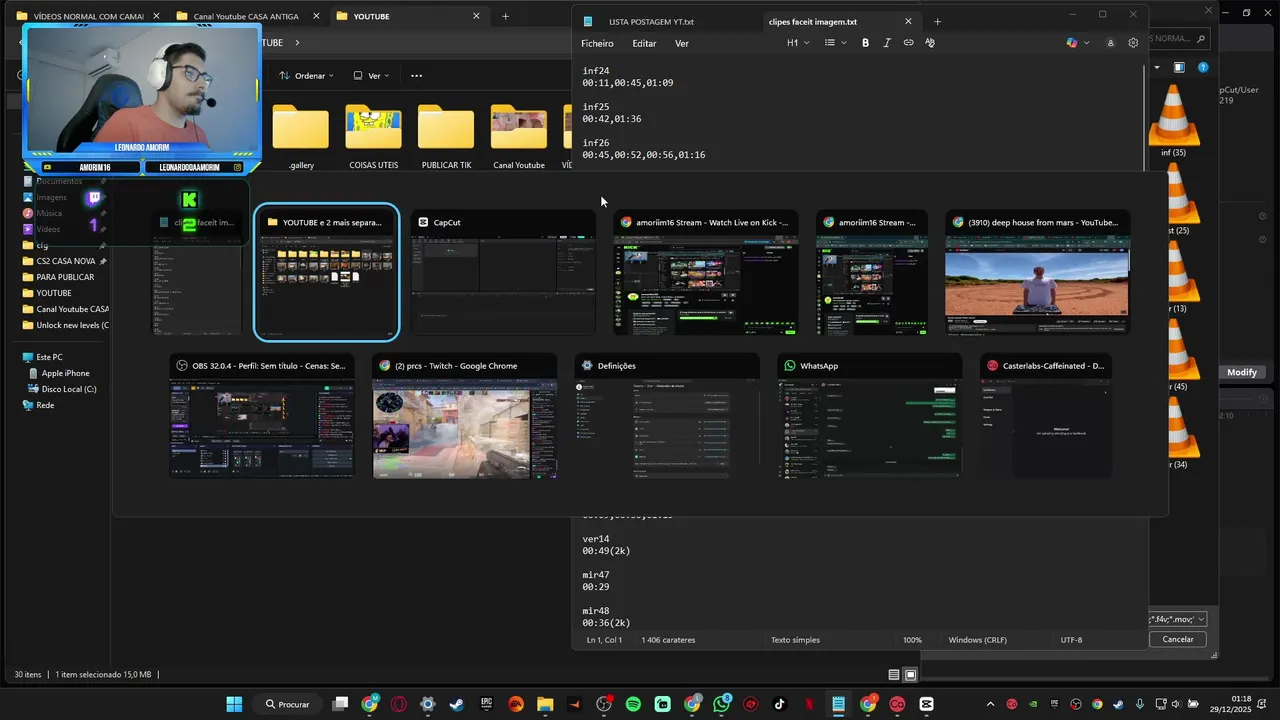Viewport: 1280px width, 720px height.
Task: Launch Epic Games from the taskbar
Action: click(487, 705)
